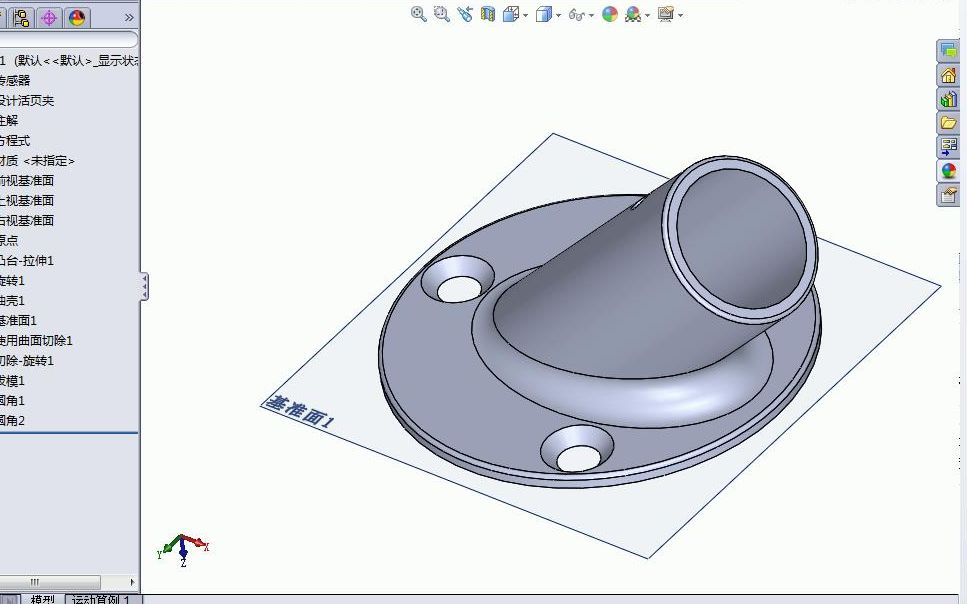
Task: Toggle the Hide/Show Items glasses icon
Action: 577,15
